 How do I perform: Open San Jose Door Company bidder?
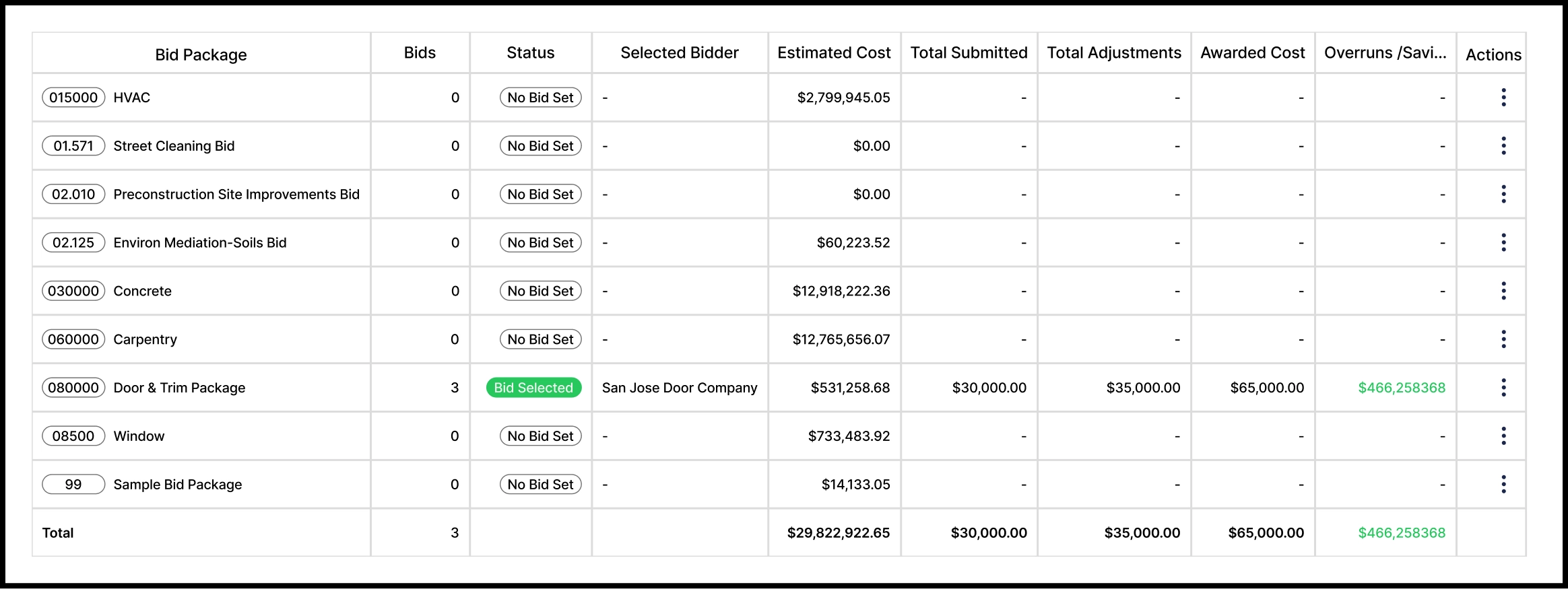(x=680, y=388)
